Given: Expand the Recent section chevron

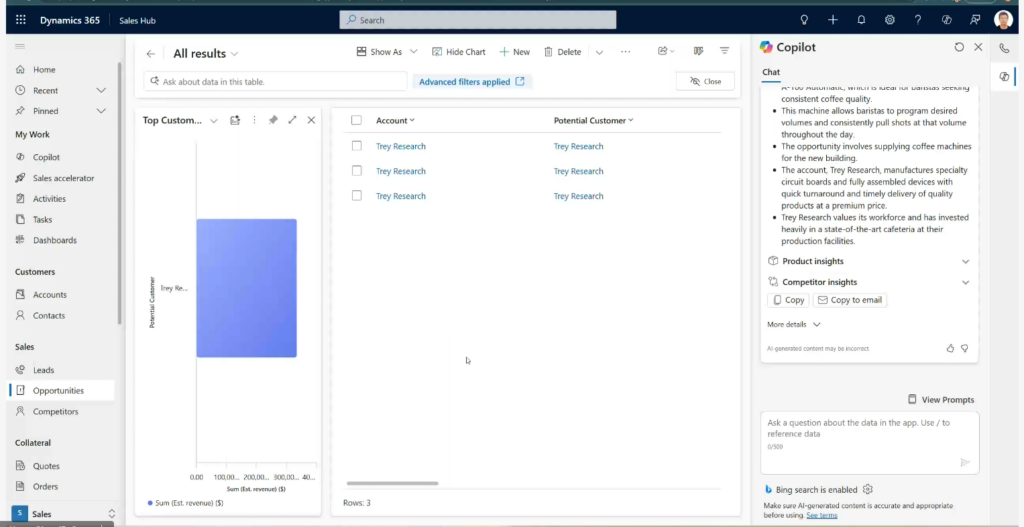Looking at the screenshot, I should click(x=101, y=90).
